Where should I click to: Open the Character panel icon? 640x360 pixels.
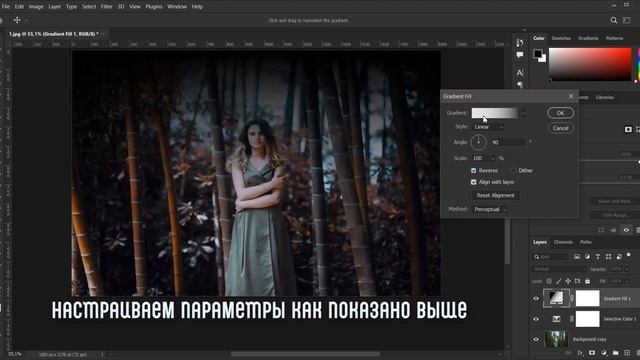click(520, 73)
